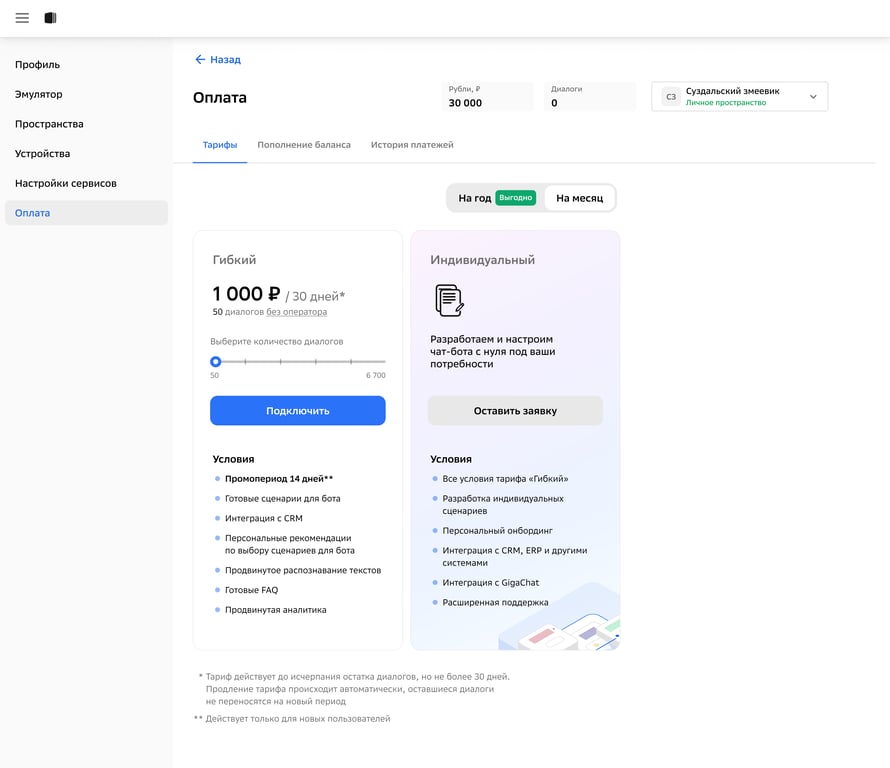Click the Оставить заявку button
890x768 pixels.
tap(515, 411)
